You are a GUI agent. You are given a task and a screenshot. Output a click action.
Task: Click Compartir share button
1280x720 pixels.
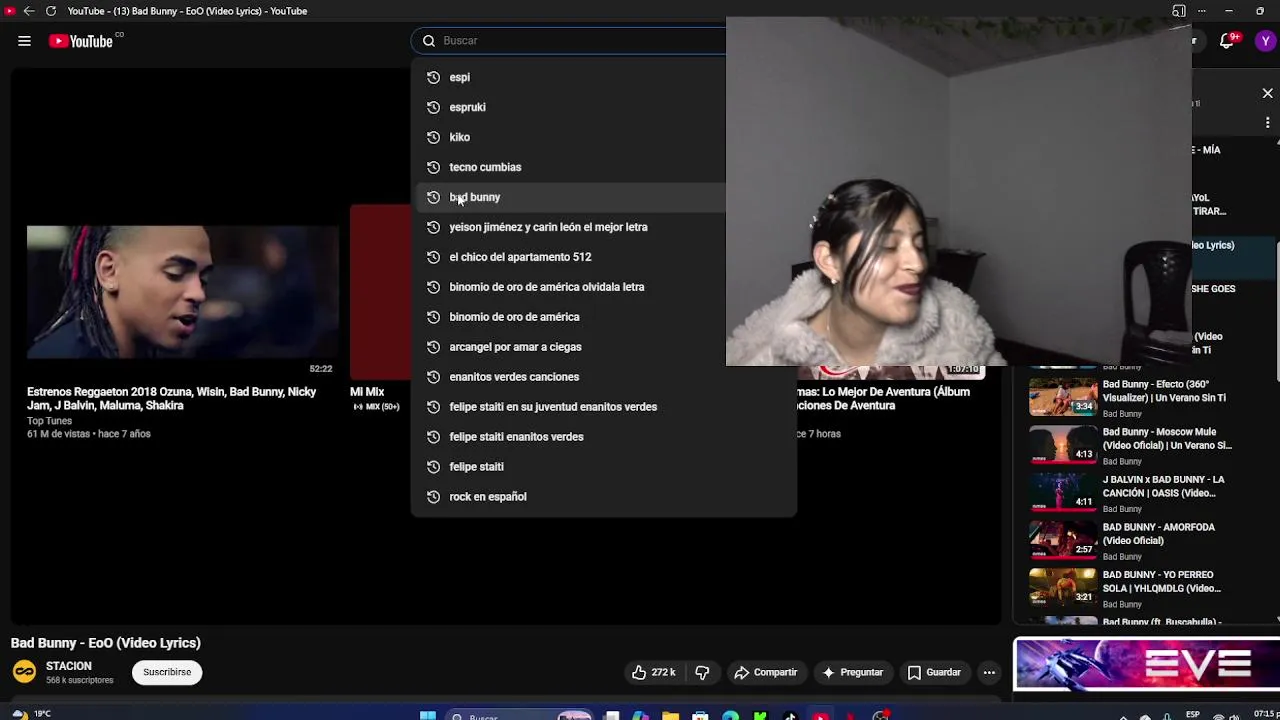pos(765,673)
